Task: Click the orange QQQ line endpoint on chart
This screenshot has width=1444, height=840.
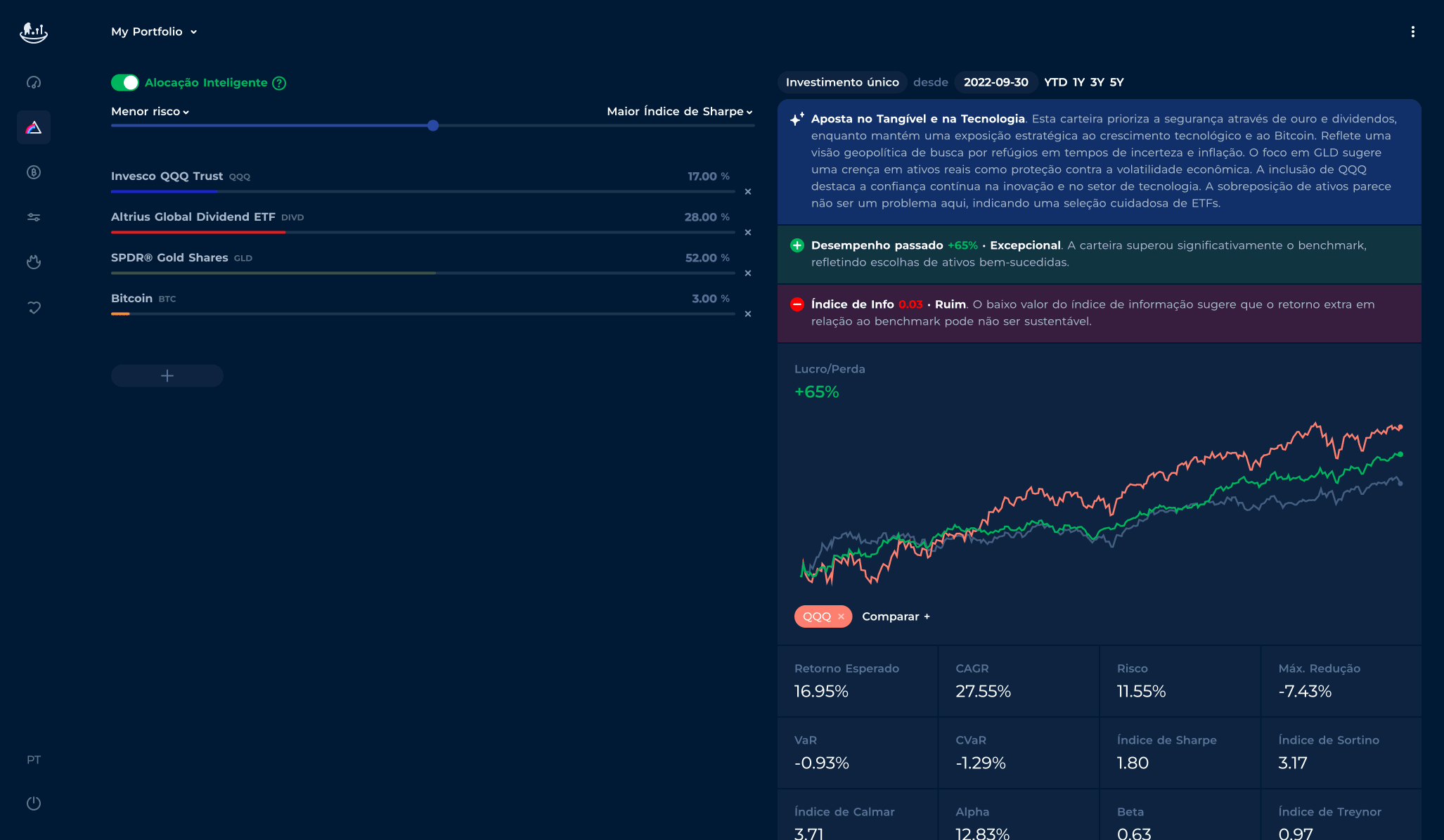Action: [x=1400, y=427]
